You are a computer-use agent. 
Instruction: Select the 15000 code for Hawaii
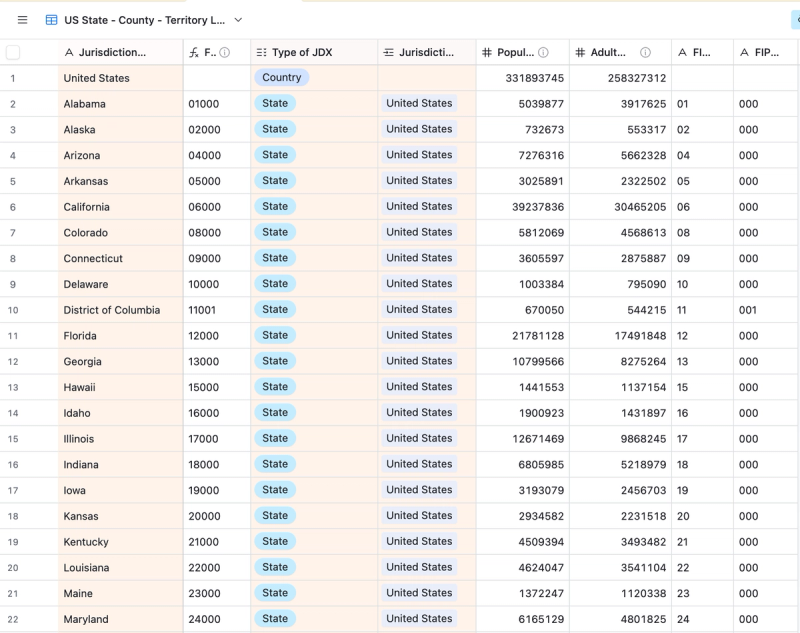coord(217,387)
